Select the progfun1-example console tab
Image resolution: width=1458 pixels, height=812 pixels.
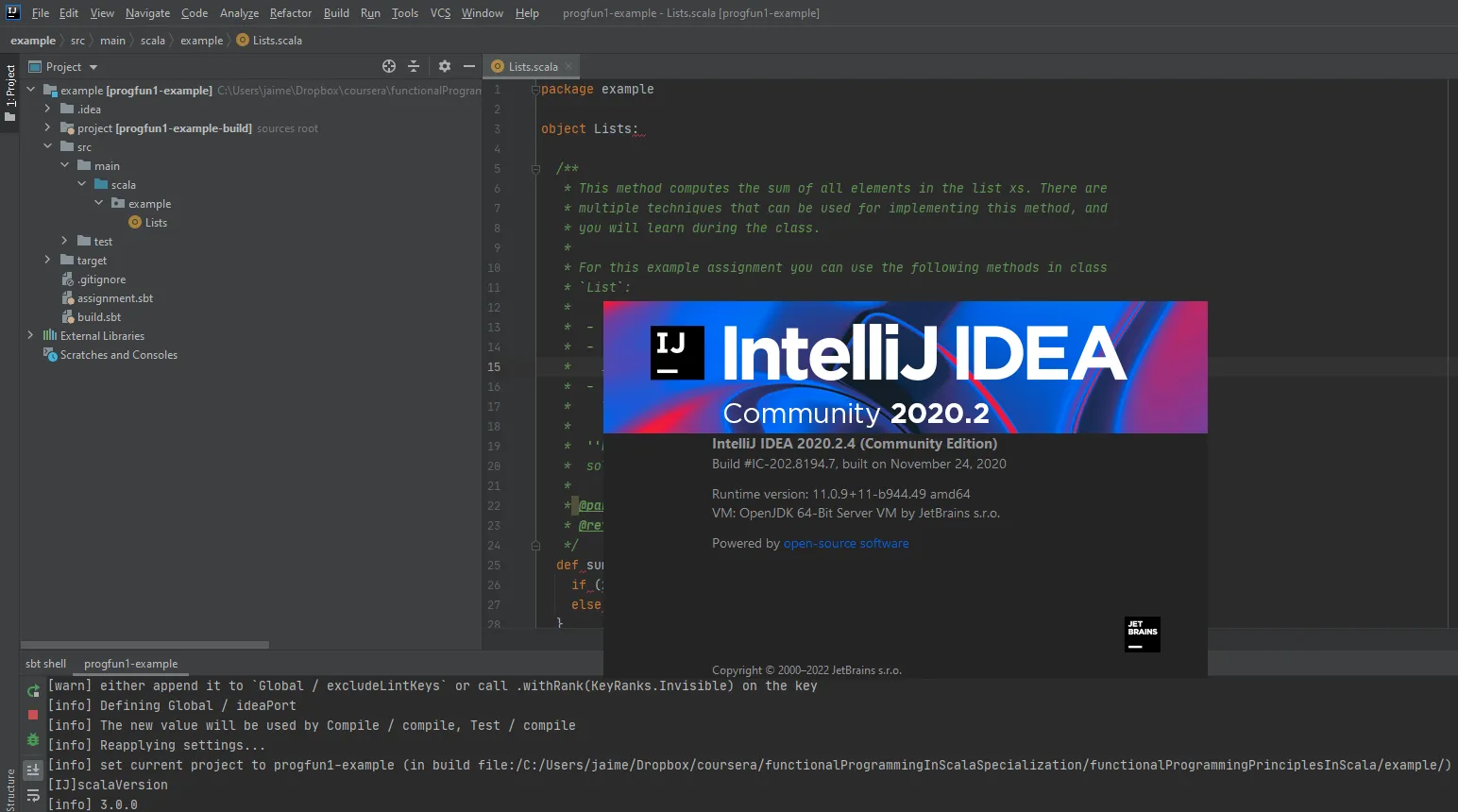click(x=130, y=664)
